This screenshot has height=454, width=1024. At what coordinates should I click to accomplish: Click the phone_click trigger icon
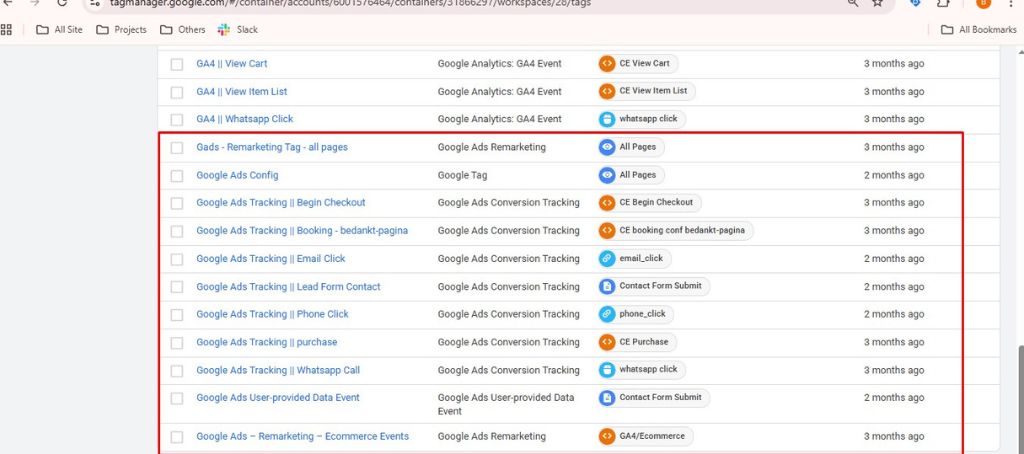tap(606, 314)
